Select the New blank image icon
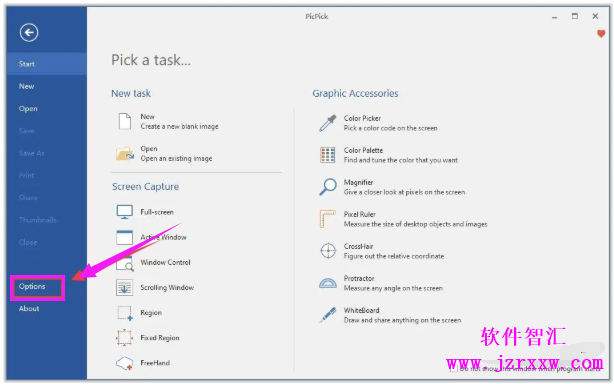The image size is (614, 384). pos(125,121)
